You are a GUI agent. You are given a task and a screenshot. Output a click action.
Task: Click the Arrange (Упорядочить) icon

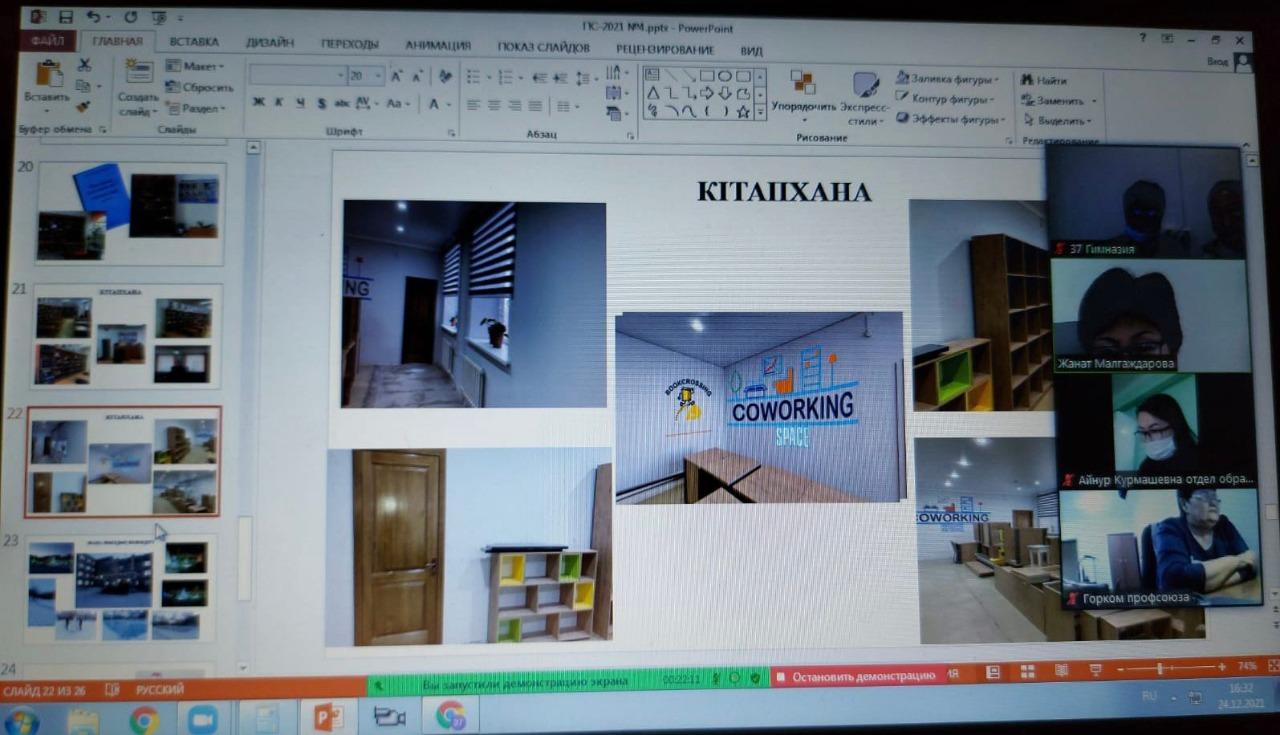pos(803,82)
